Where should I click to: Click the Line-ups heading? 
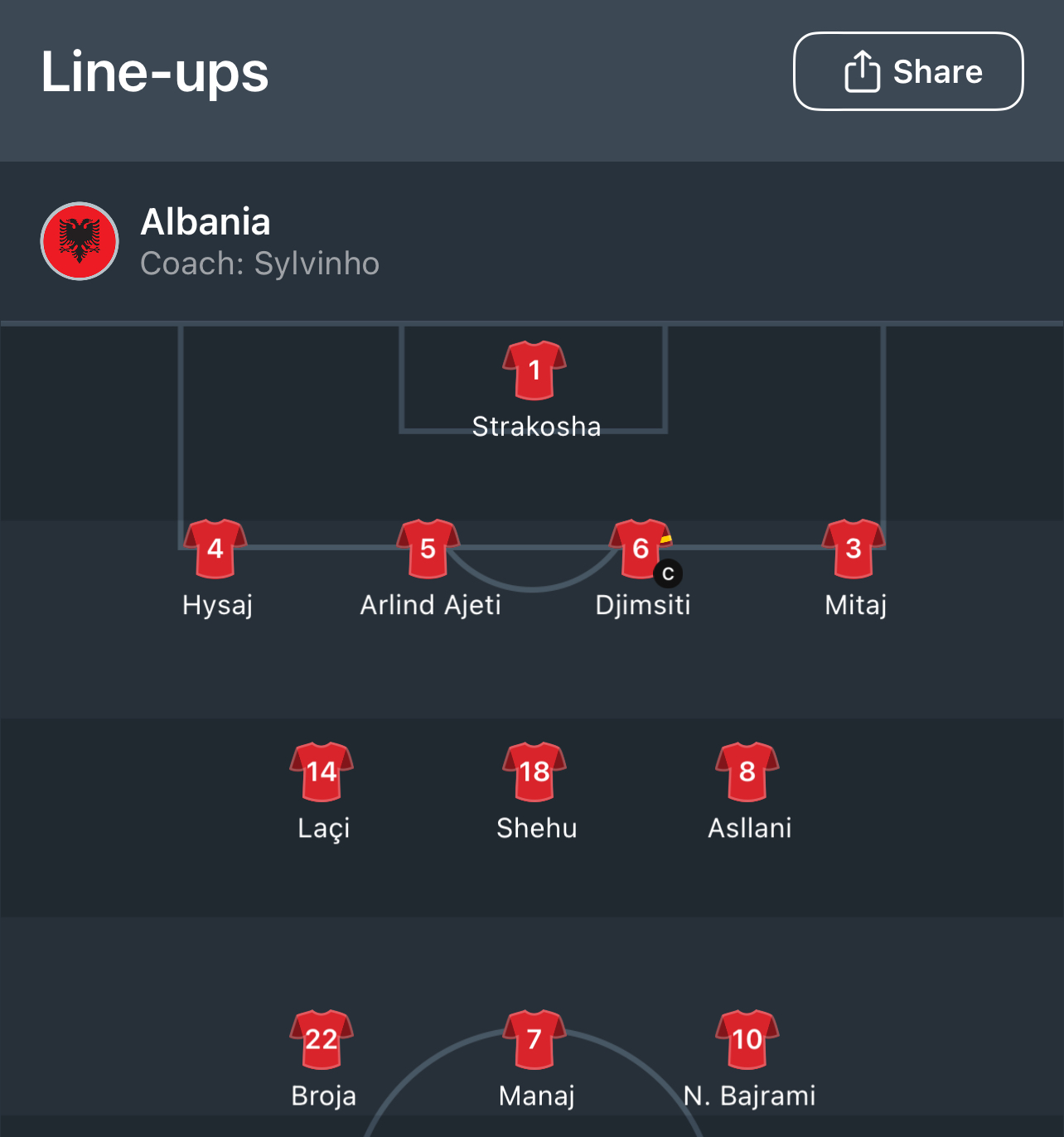tap(155, 72)
